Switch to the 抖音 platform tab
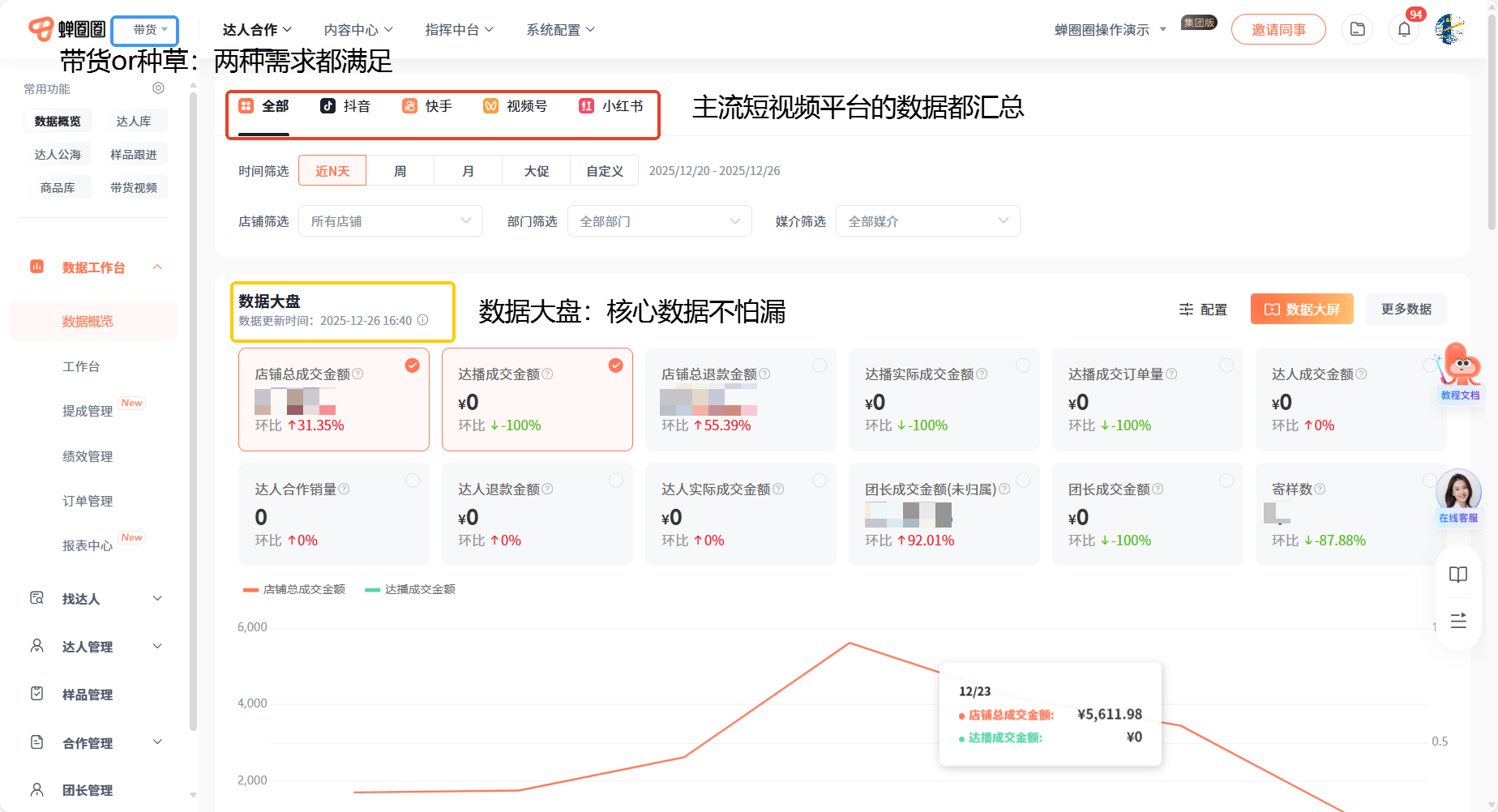This screenshot has width=1498, height=812. click(345, 106)
